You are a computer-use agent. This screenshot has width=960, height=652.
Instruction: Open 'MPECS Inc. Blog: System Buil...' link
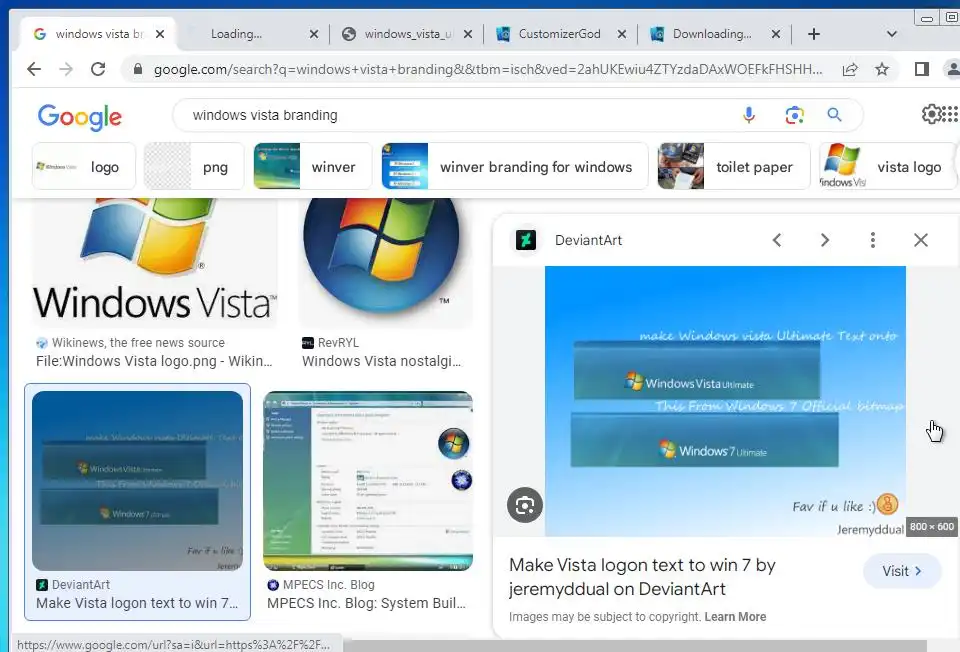coord(367,603)
